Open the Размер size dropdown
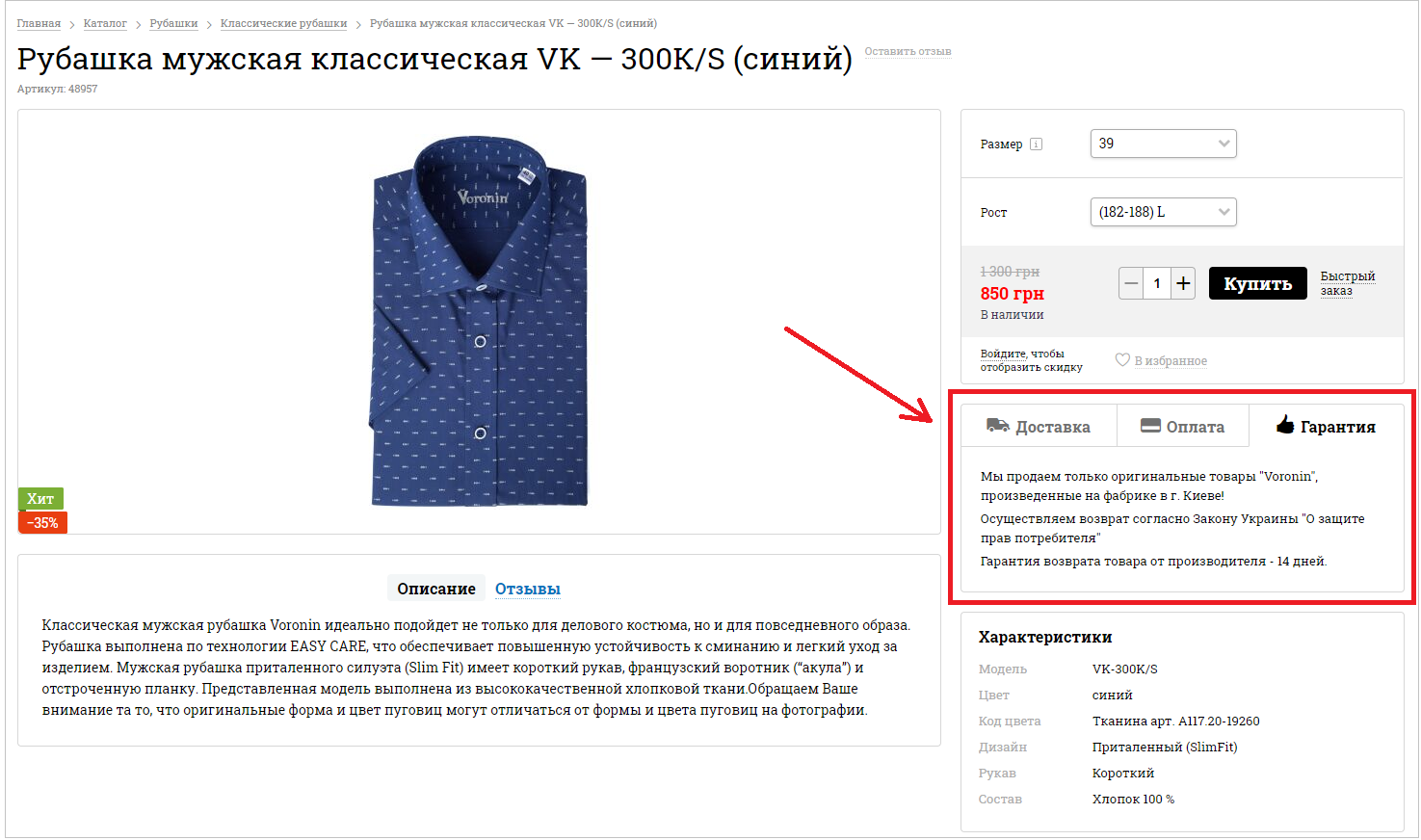Image resolution: width=1421 pixels, height=840 pixels. (x=1163, y=144)
